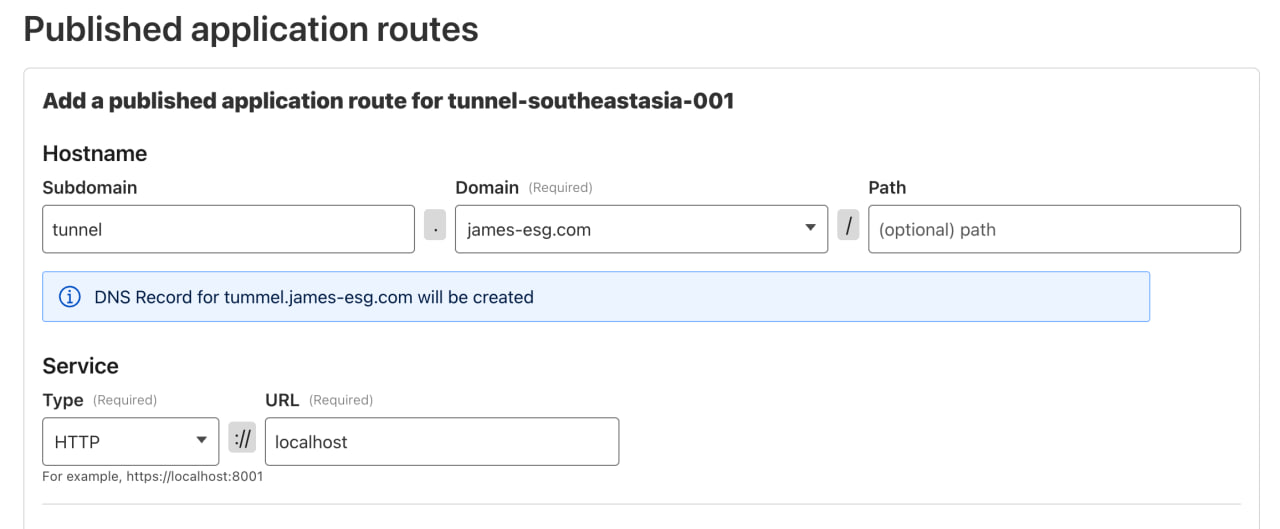This screenshot has width=1280, height=529.
Task: Click the URL (Required) label
Action: click(319, 400)
